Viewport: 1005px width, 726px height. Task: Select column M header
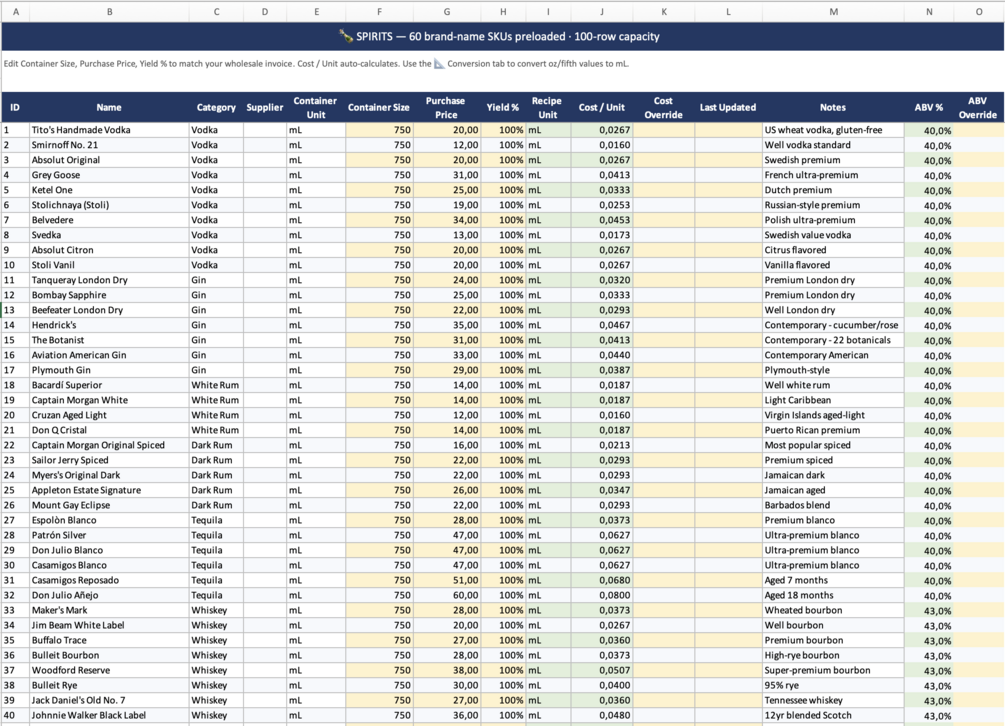tap(833, 12)
